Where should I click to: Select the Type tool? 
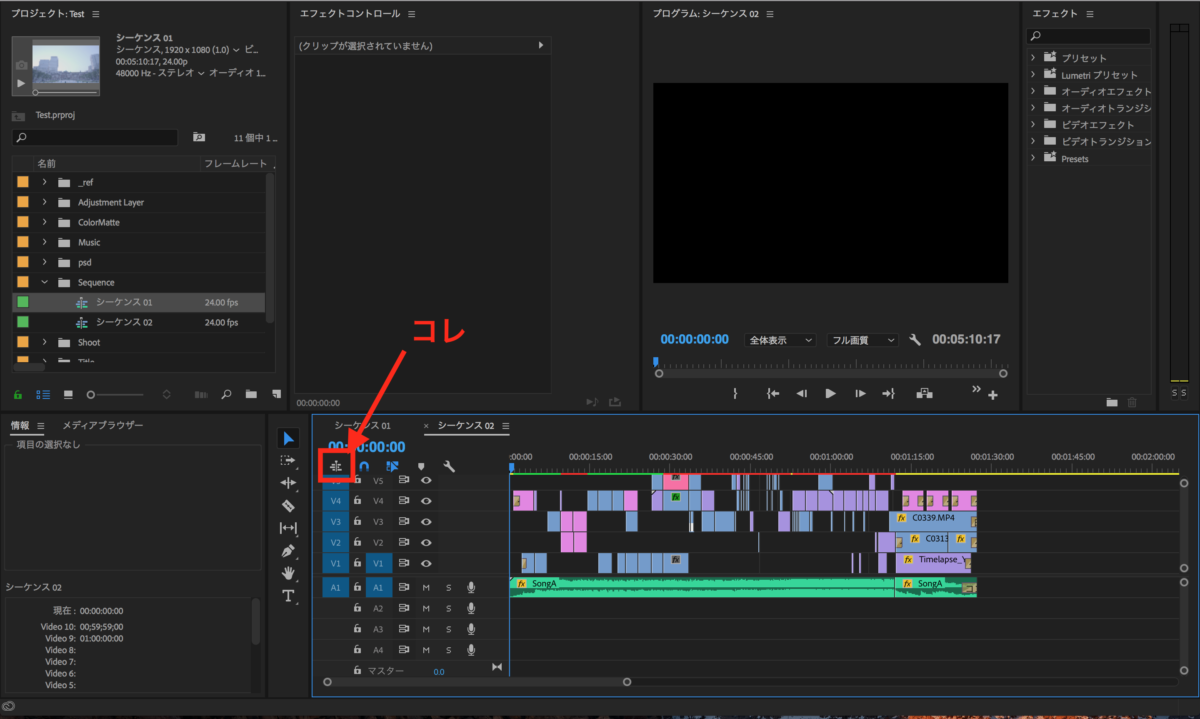(288, 596)
